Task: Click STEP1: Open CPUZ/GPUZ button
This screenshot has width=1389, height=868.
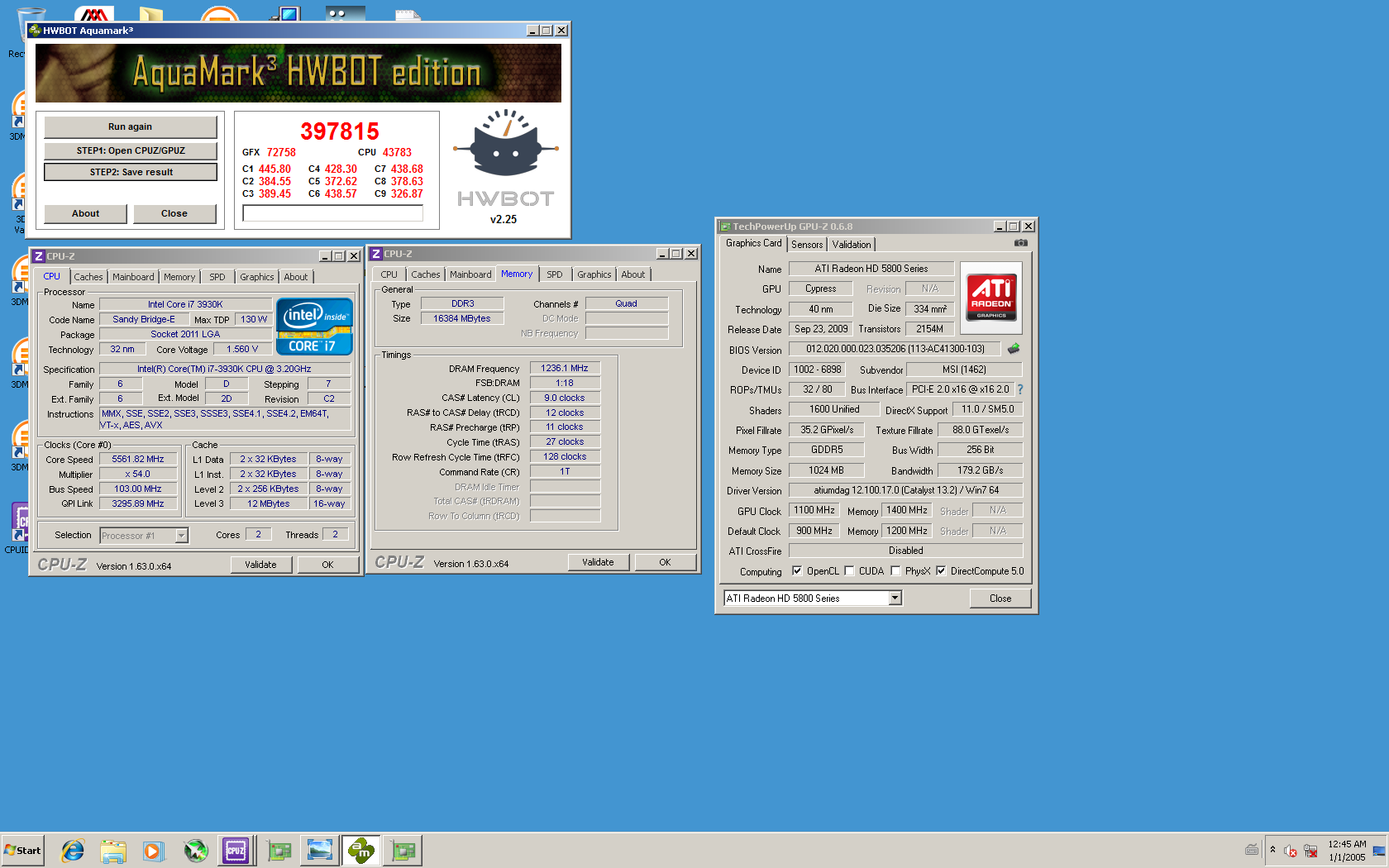Action: pyautogui.click(x=131, y=150)
